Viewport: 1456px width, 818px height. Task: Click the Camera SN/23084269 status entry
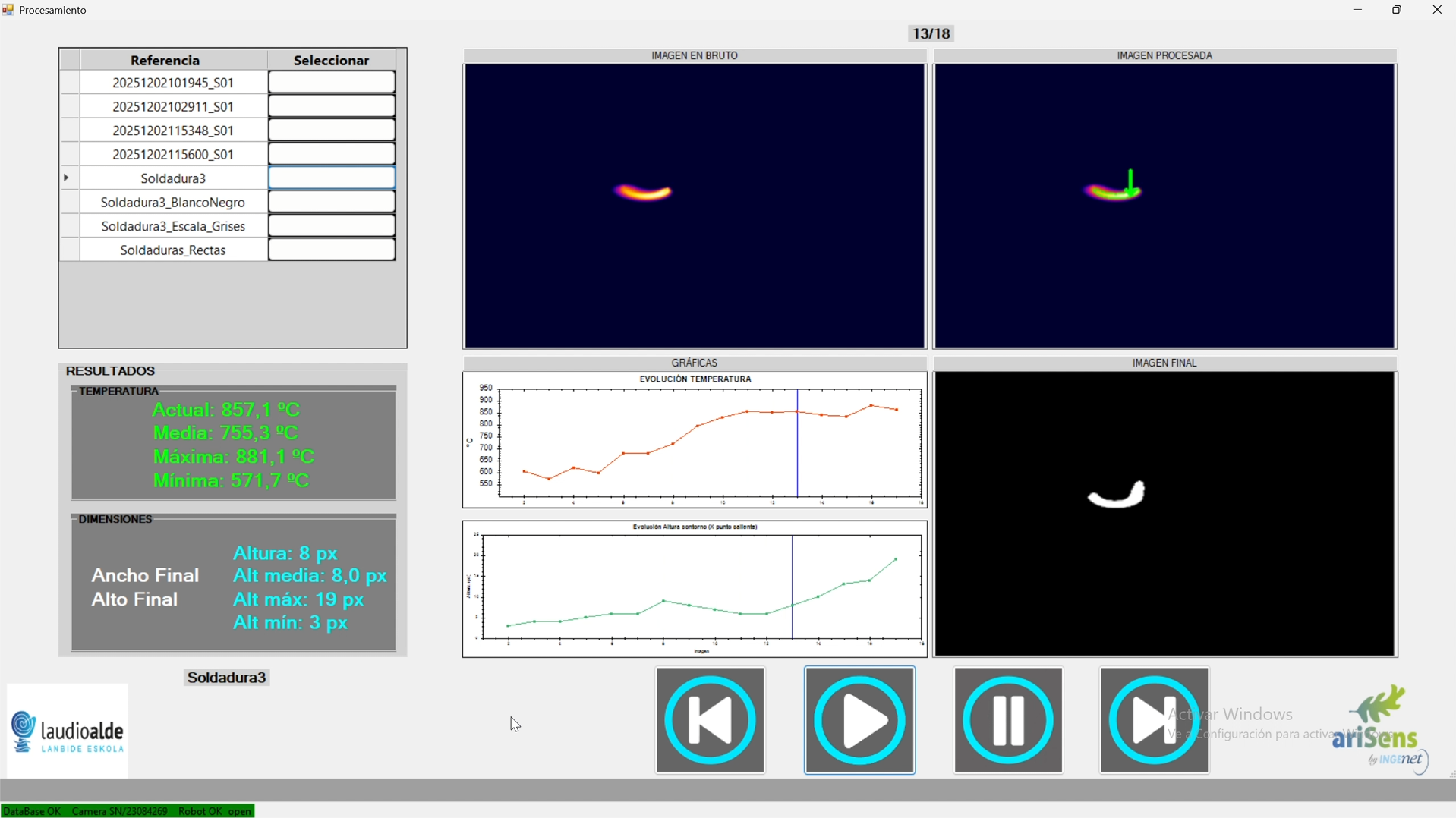pyautogui.click(x=119, y=811)
